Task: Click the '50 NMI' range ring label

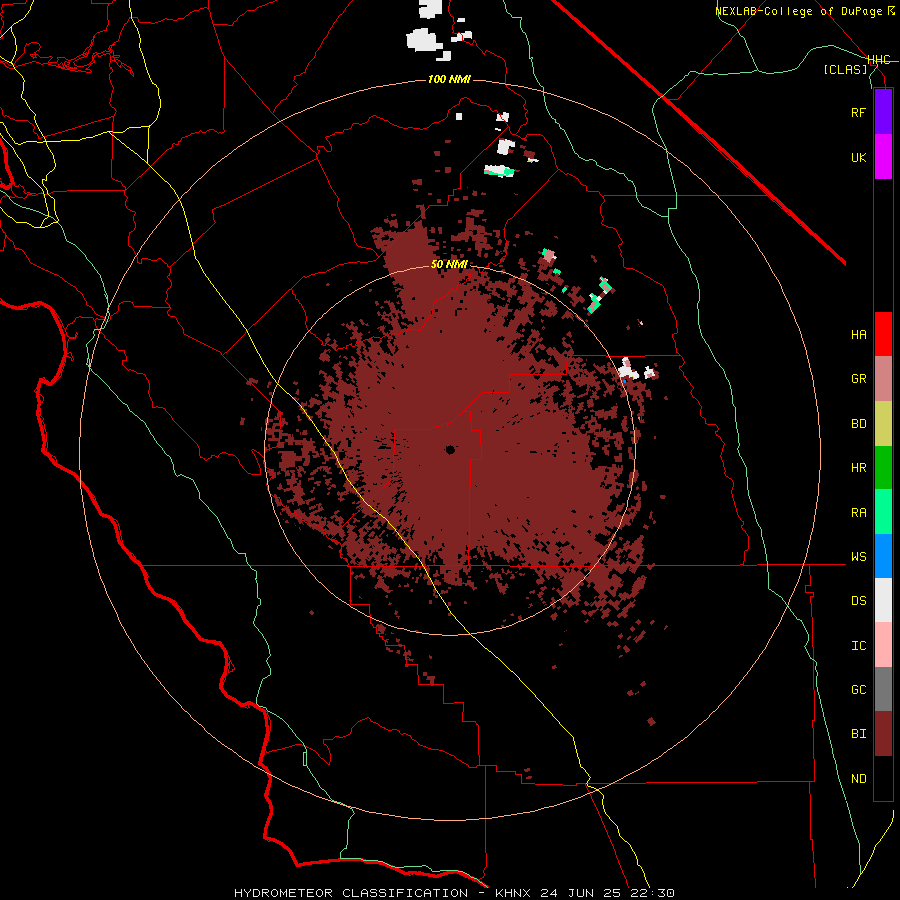Action: point(449,264)
